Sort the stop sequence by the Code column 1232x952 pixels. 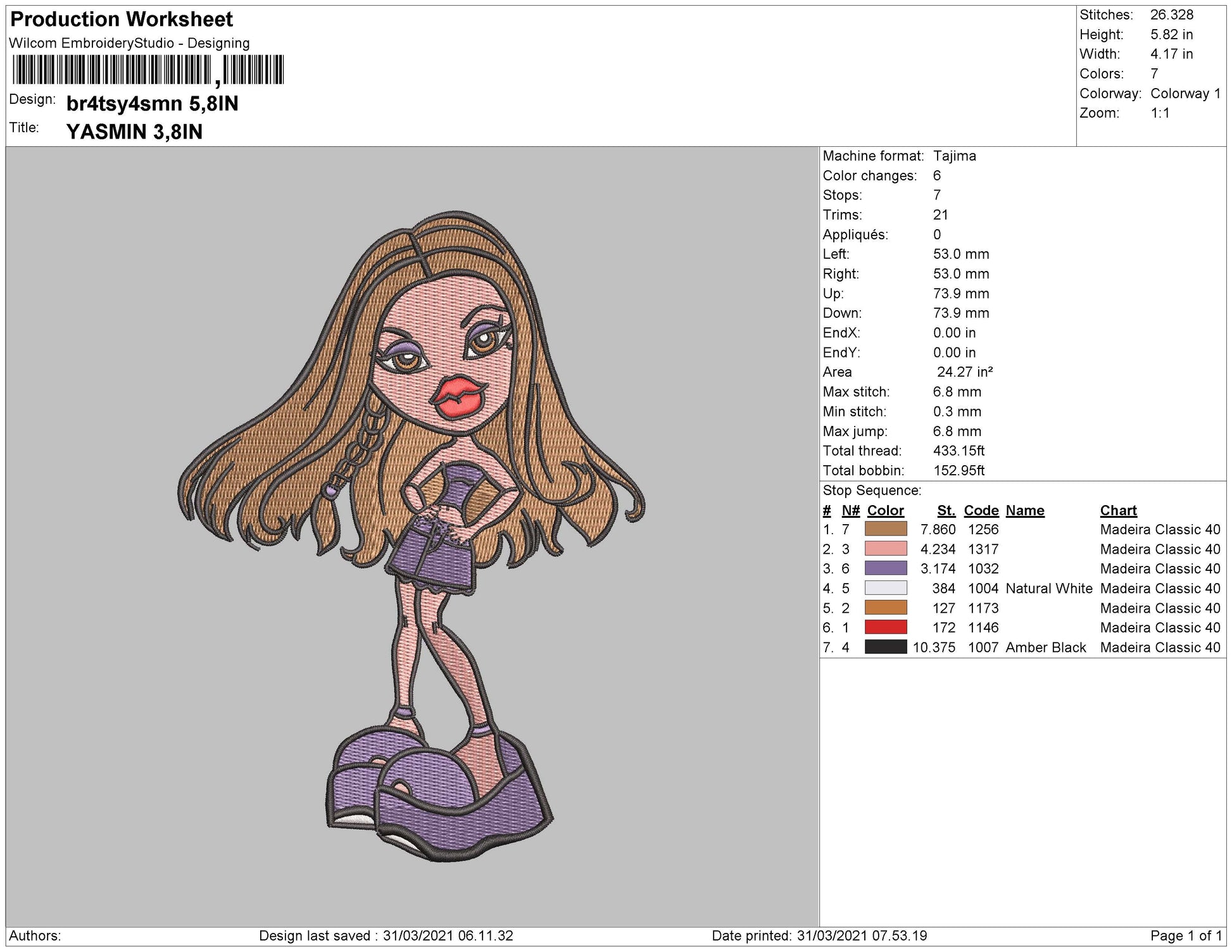pyautogui.click(x=981, y=510)
